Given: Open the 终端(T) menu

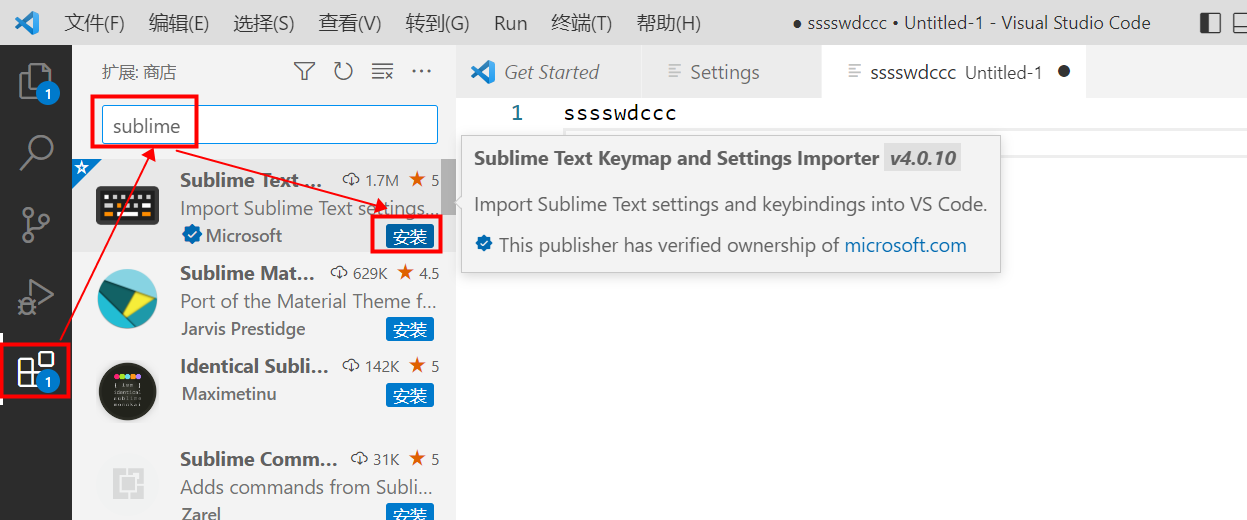Looking at the screenshot, I should [x=582, y=23].
